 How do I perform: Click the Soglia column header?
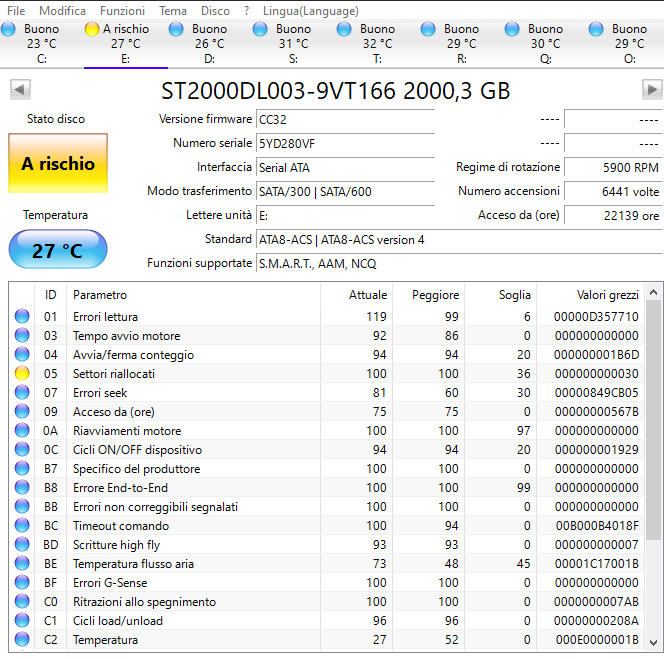click(x=501, y=294)
